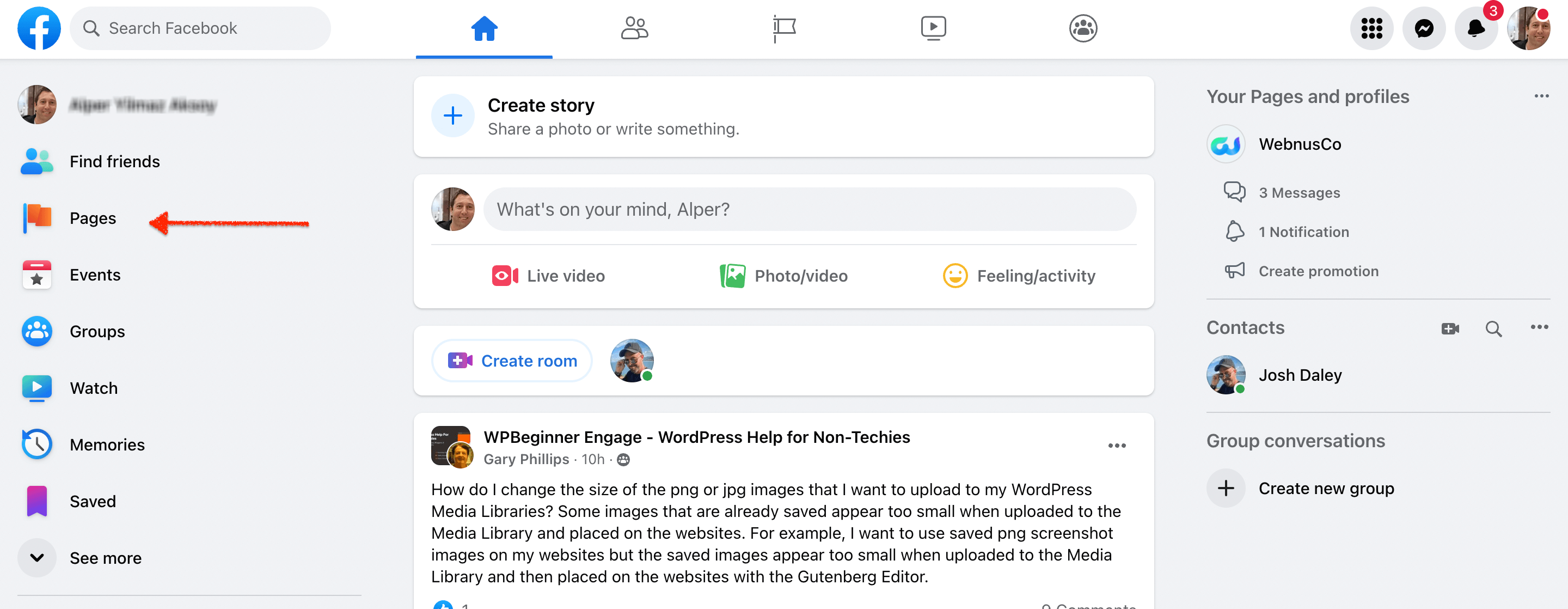This screenshot has height=609, width=1568.
Task: Click the post audience group icon
Action: tap(623, 460)
